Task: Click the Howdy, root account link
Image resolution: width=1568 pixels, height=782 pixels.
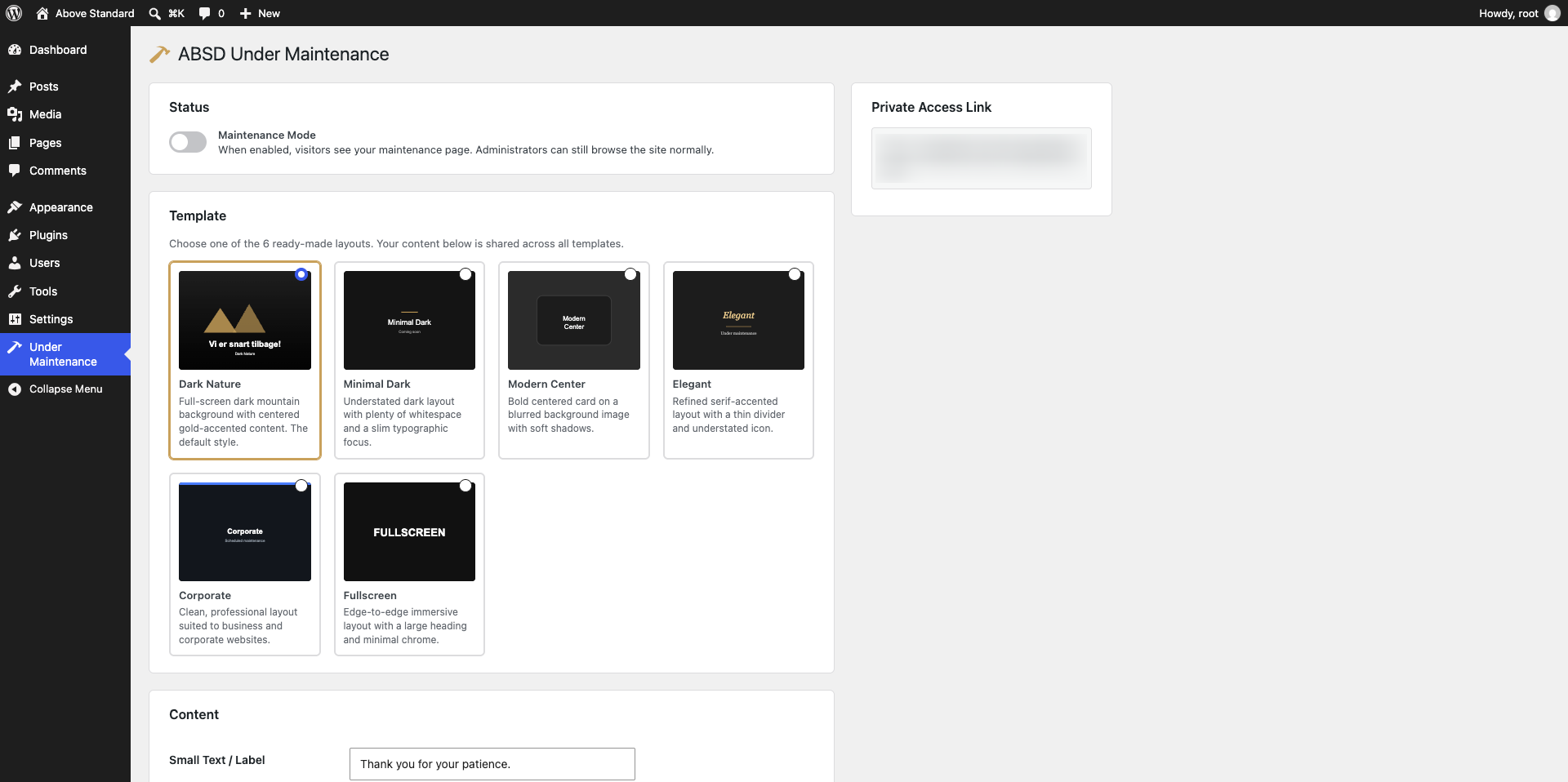Action: pos(1508,13)
